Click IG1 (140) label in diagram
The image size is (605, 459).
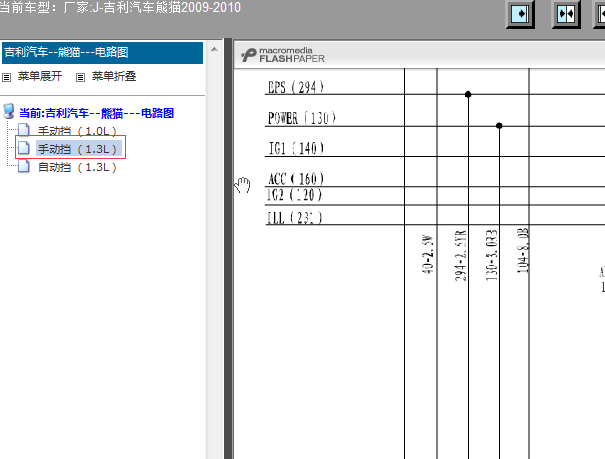click(x=296, y=148)
